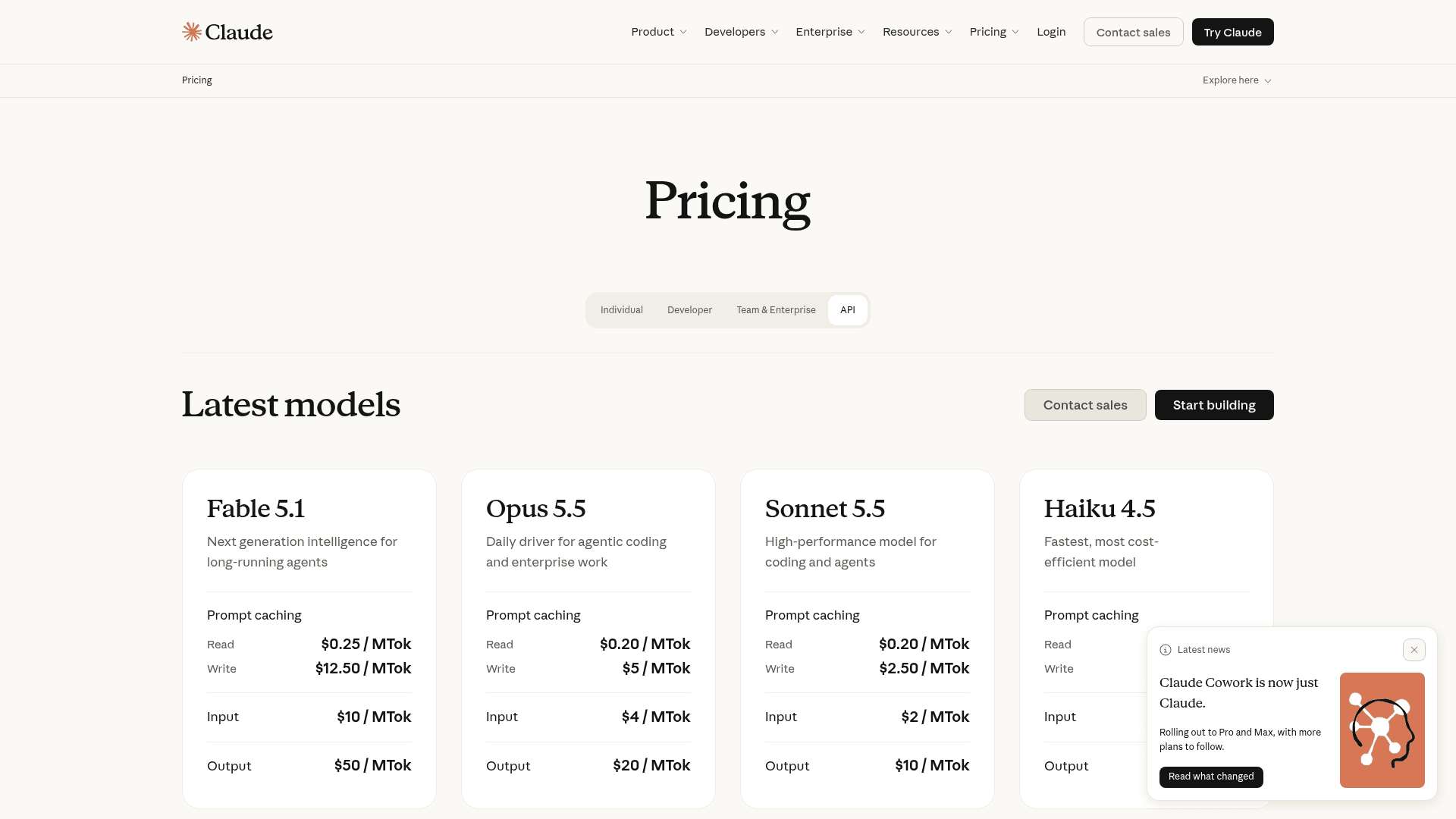Screen dimensions: 1456x819
Task: Open the Cowork illustration thumbnail
Action: (1382, 730)
